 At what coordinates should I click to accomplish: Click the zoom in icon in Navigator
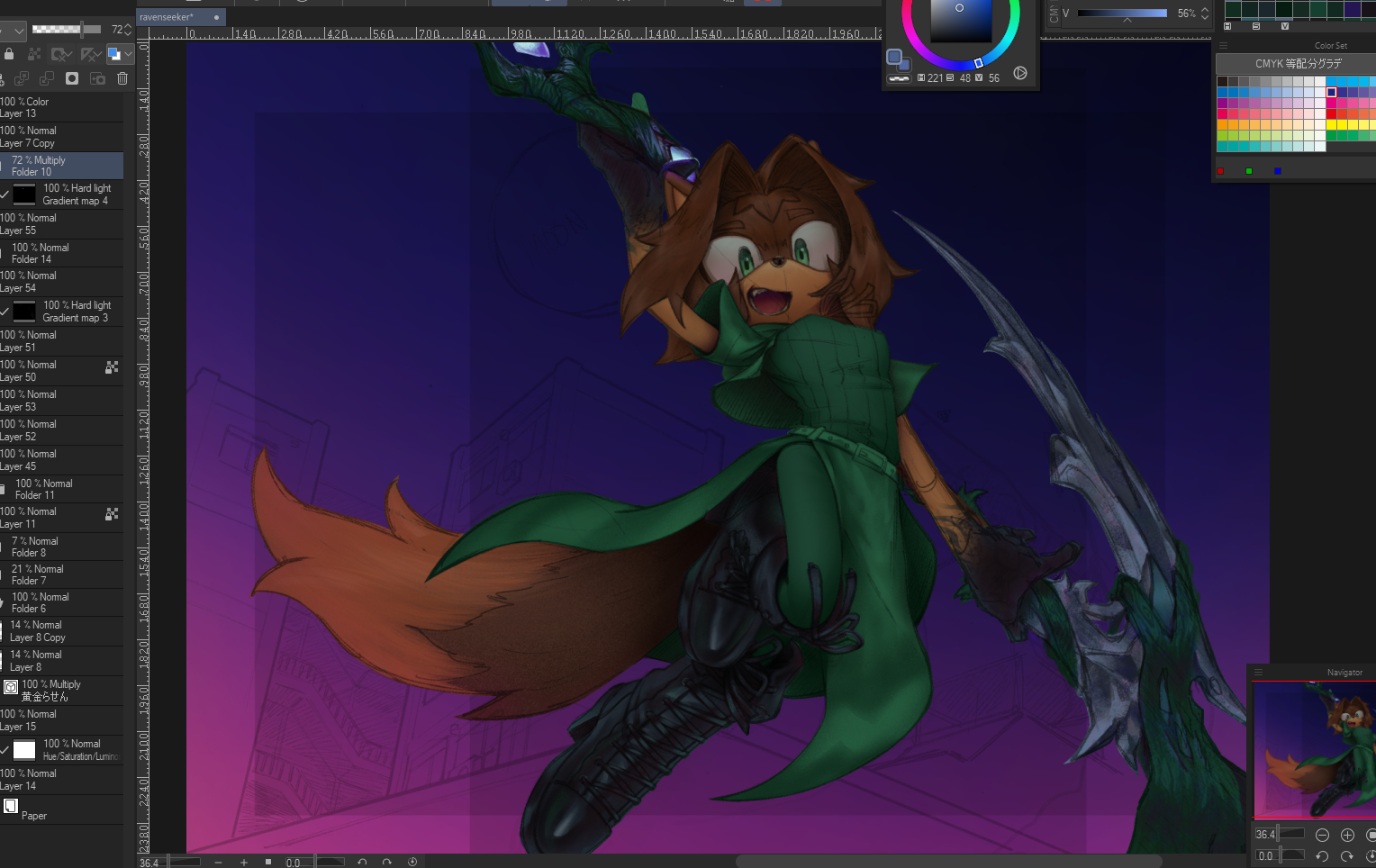click(x=1347, y=835)
